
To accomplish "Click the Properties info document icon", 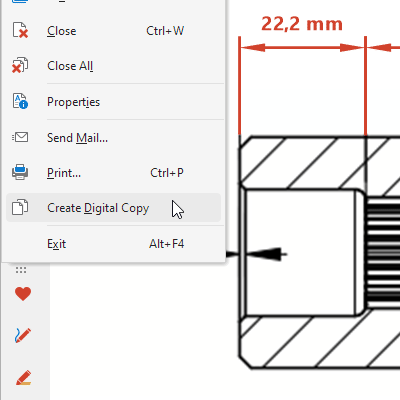I will click(20, 101).
